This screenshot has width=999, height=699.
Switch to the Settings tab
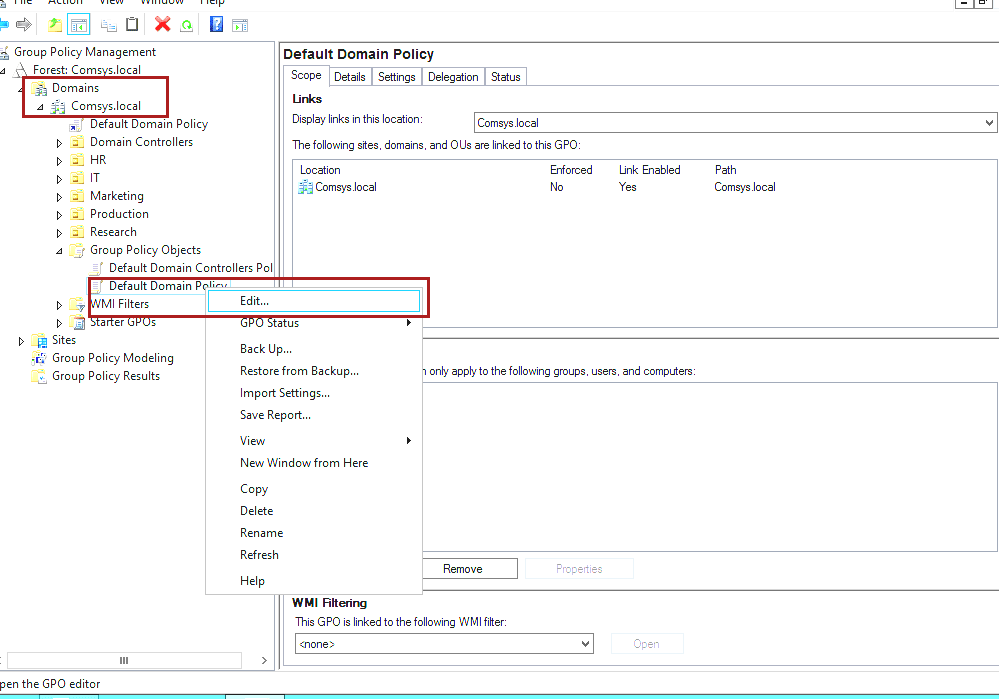click(x=396, y=76)
